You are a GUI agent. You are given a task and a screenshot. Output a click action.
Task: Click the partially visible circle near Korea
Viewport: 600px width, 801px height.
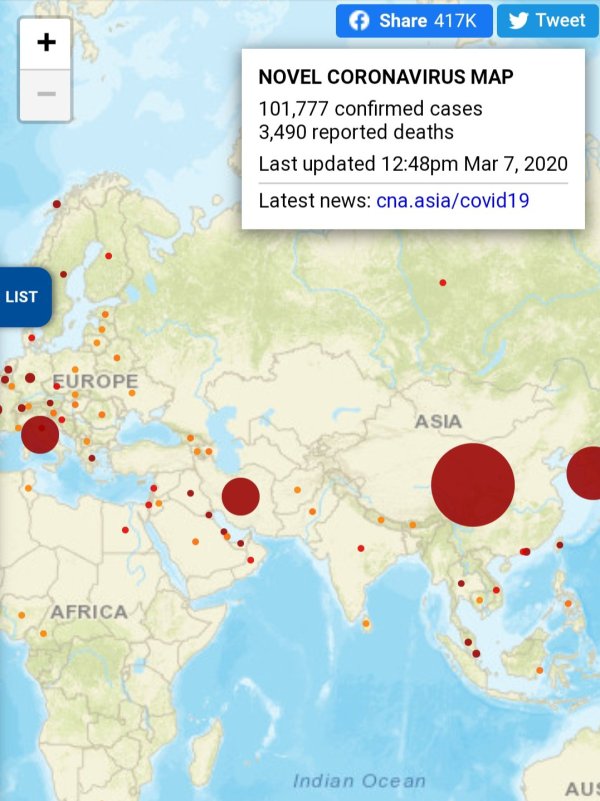click(587, 473)
